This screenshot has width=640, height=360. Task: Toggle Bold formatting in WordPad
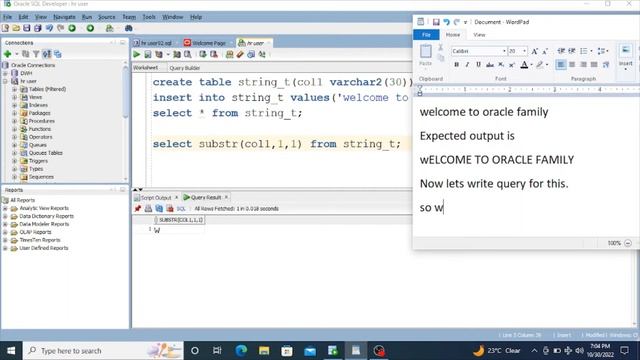457,64
